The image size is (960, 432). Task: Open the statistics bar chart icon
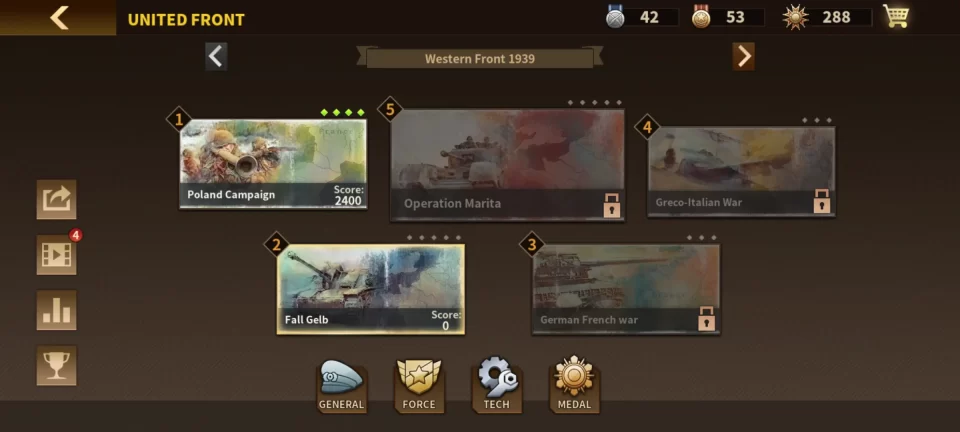[56, 310]
